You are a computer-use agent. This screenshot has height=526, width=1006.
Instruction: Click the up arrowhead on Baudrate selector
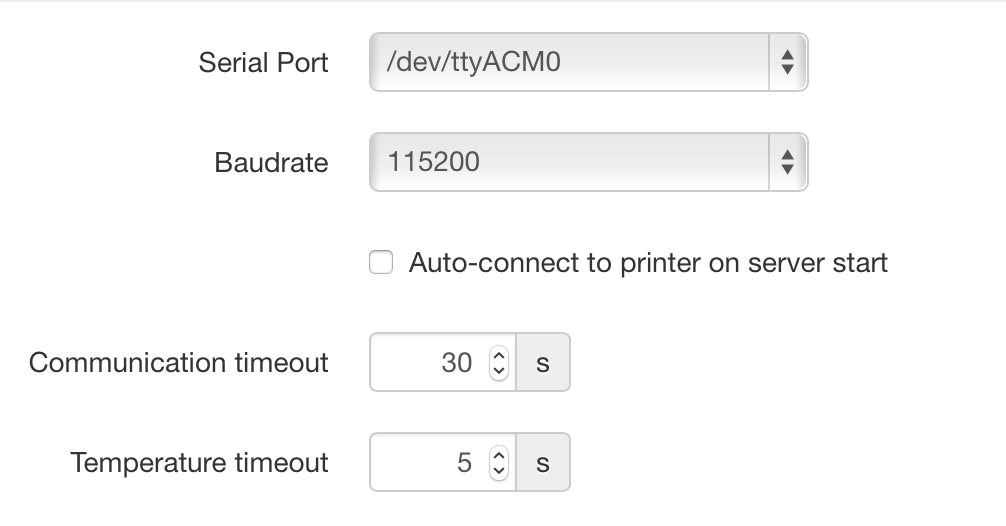click(787, 153)
